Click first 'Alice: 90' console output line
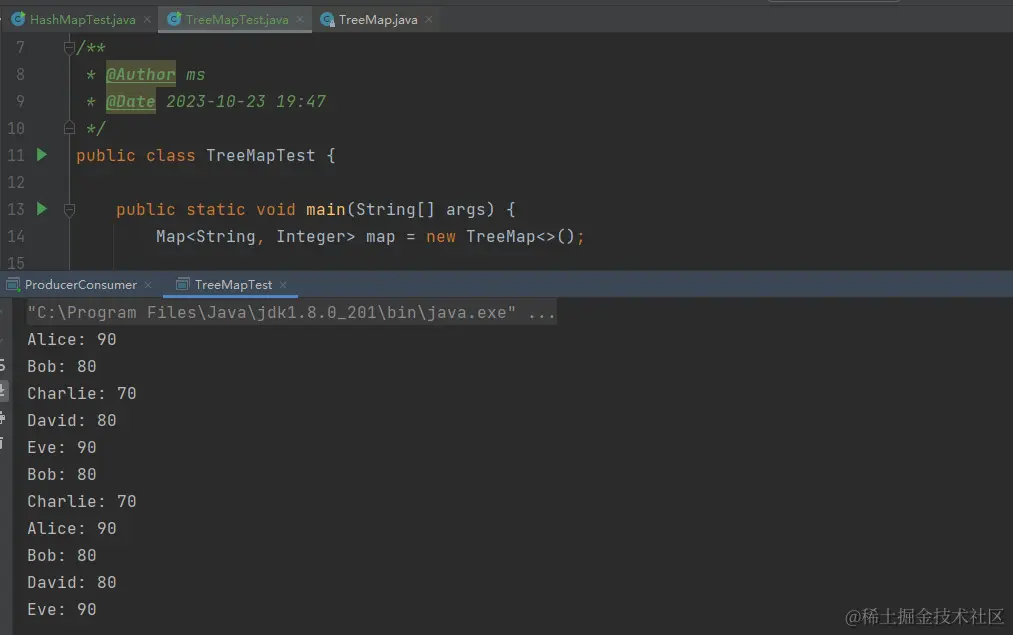This screenshot has height=635, width=1013. click(72, 340)
